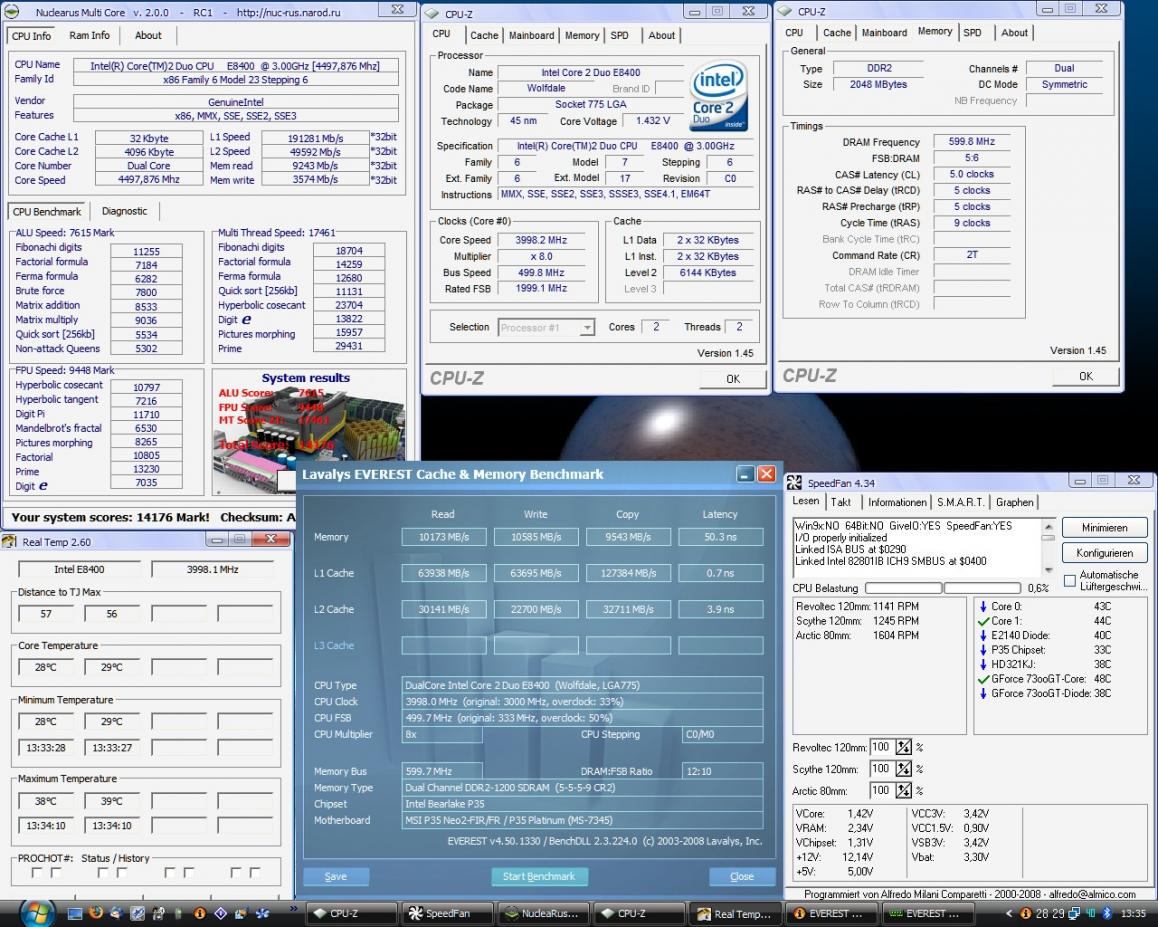Click the orange EVEREST tray icon

(1025, 914)
